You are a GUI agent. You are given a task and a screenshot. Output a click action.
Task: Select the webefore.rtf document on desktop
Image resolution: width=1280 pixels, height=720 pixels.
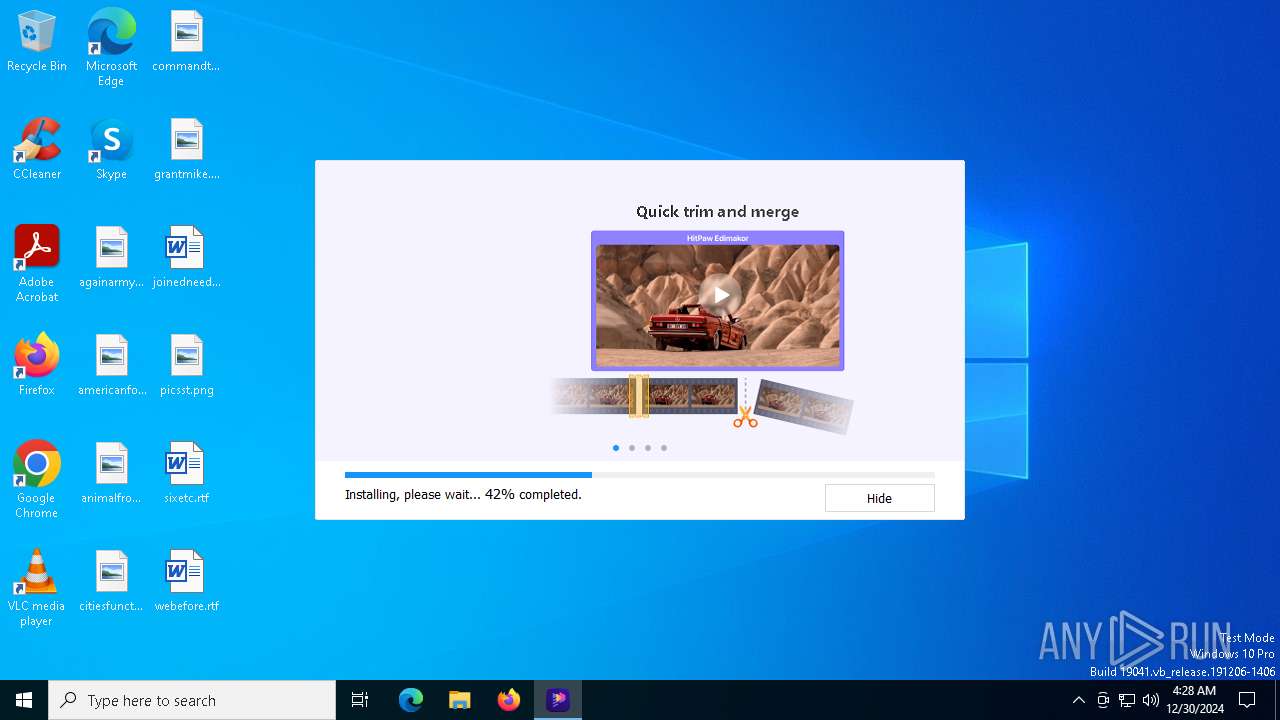pos(186,582)
